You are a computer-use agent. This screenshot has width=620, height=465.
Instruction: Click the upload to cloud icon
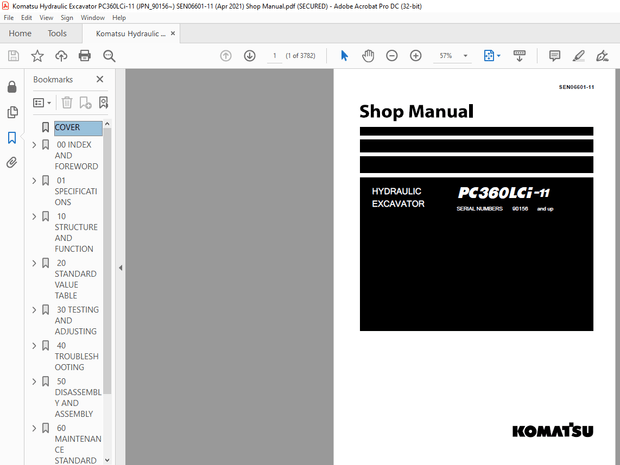(61, 56)
